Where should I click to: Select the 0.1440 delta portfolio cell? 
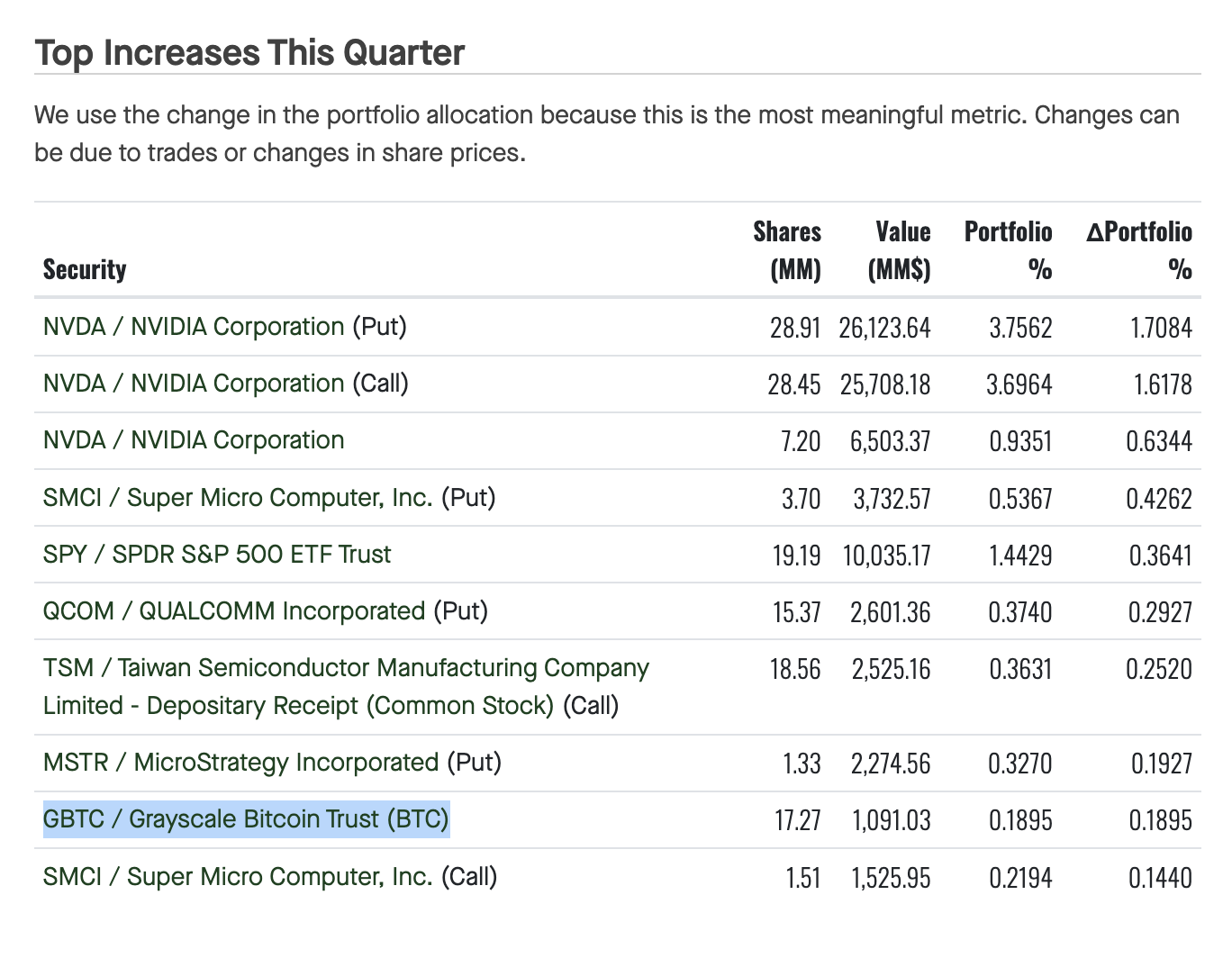coord(1161,878)
